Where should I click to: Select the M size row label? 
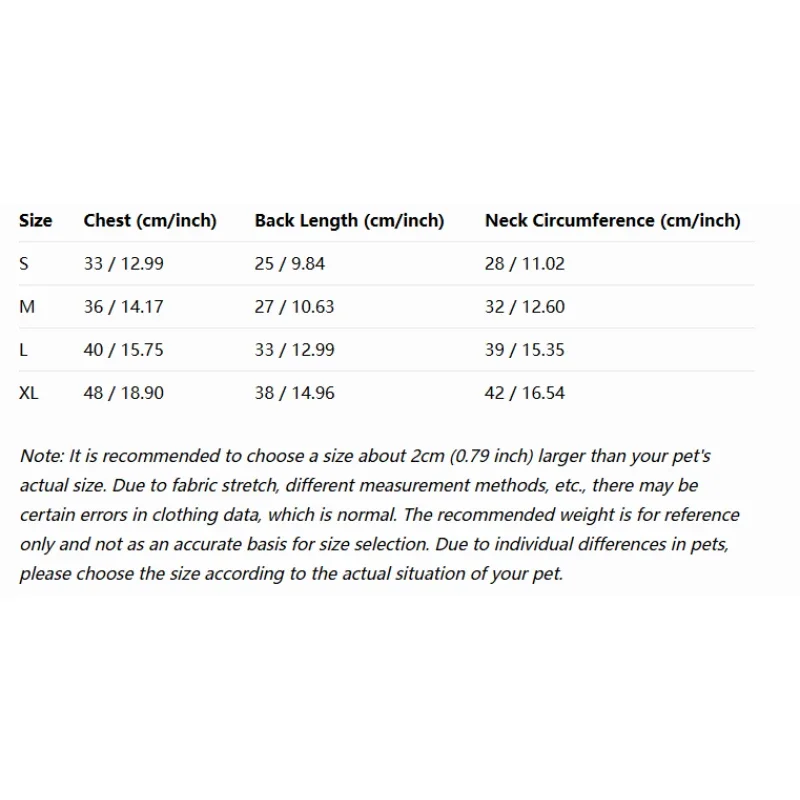click(27, 307)
